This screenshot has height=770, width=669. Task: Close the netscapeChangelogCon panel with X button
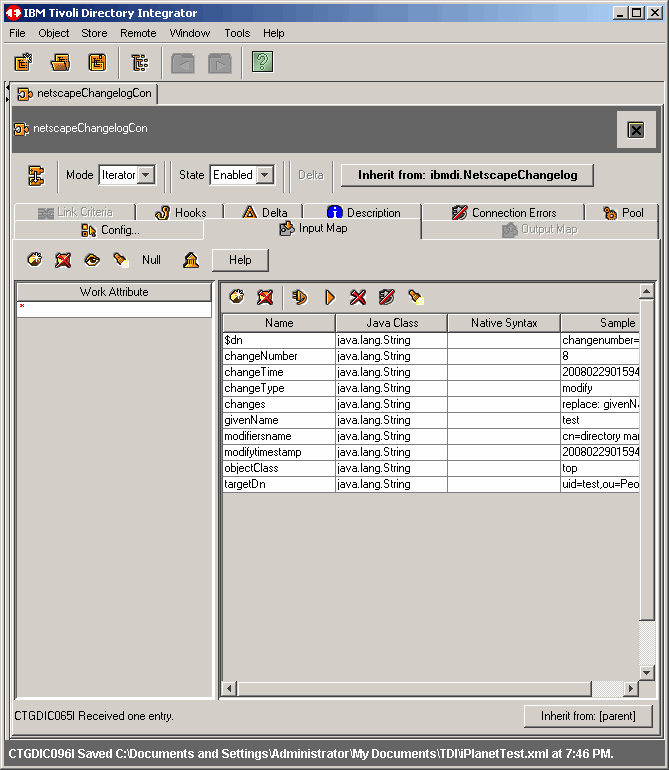(635, 130)
